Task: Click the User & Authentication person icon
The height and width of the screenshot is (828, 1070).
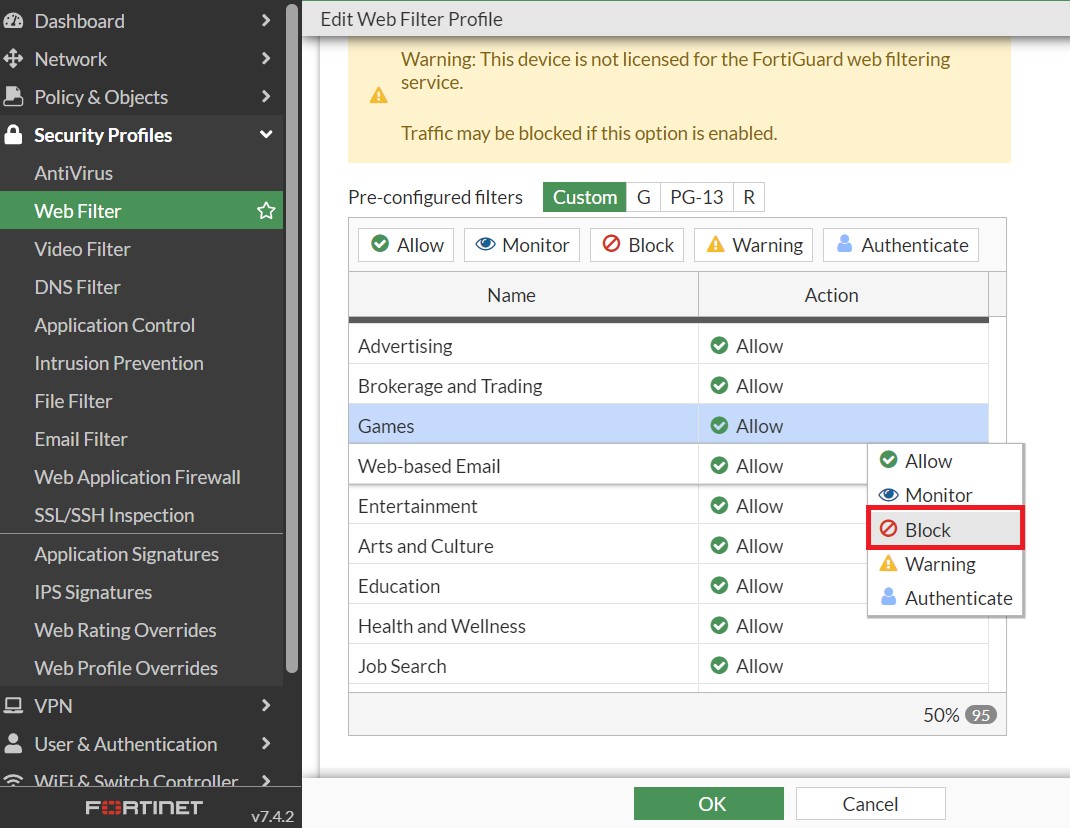Action: pos(13,743)
